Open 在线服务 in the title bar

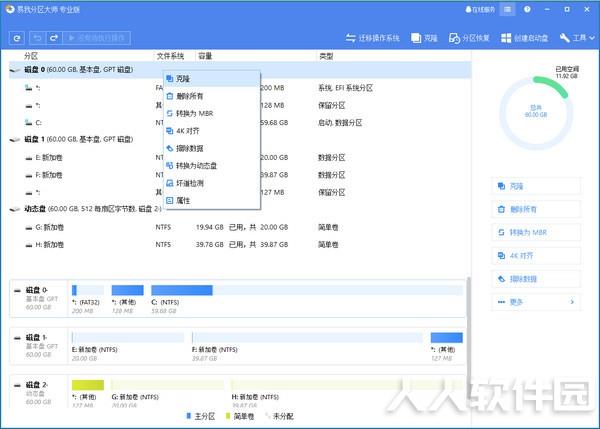click(x=480, y=10)
